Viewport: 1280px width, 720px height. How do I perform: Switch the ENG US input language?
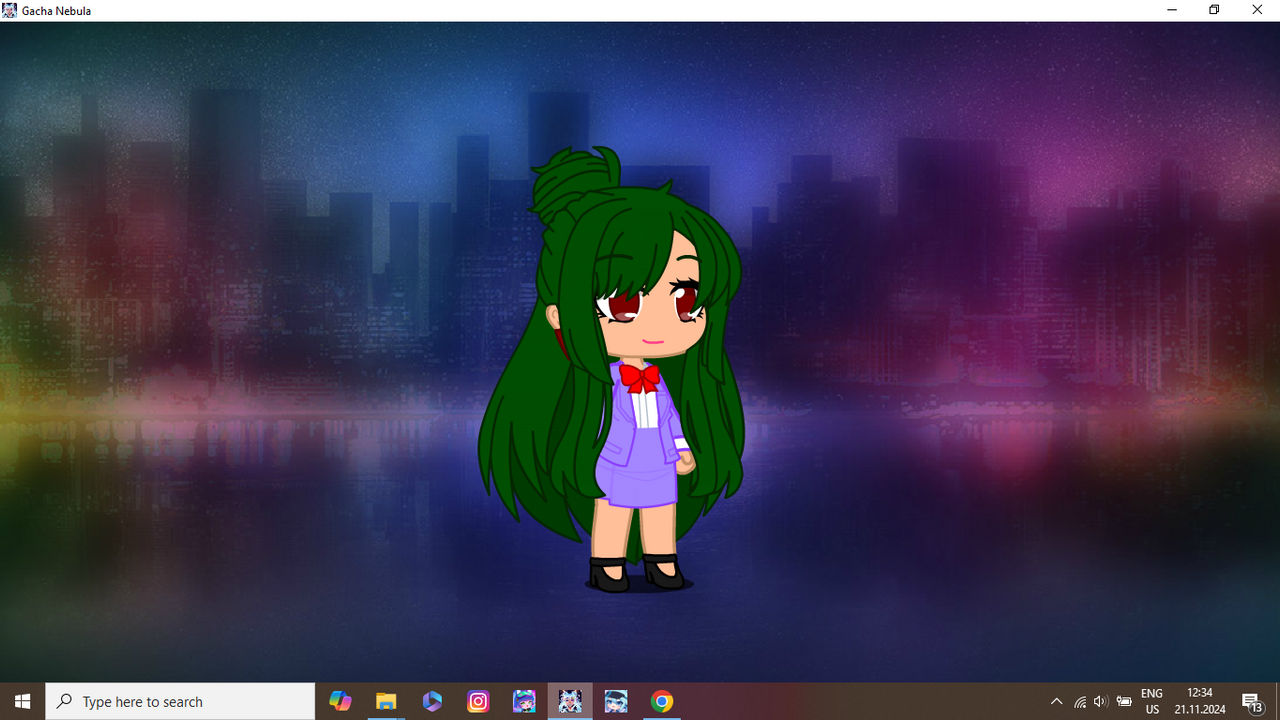coord(1152,701)
